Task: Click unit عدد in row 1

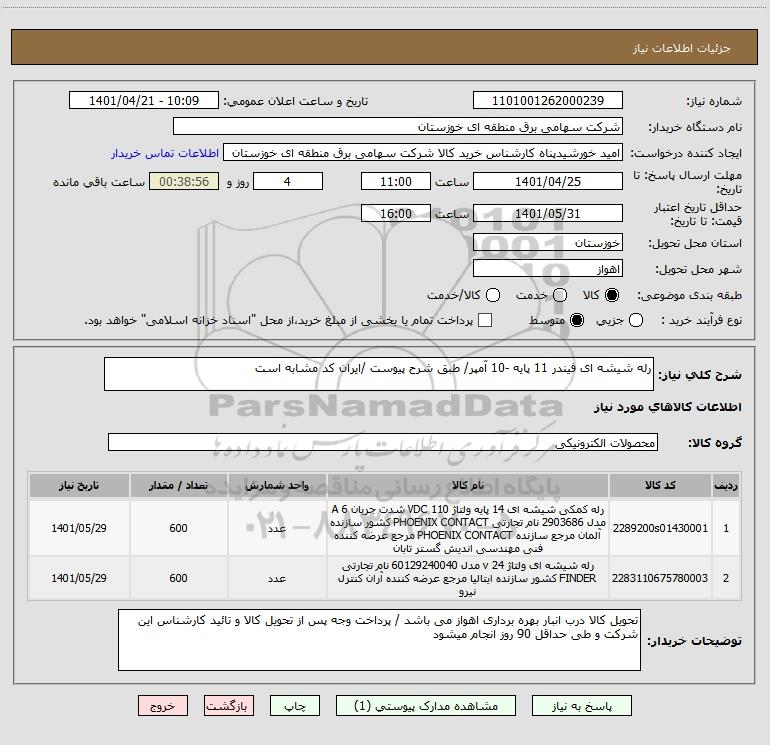Action: click(x=277, y=528)
